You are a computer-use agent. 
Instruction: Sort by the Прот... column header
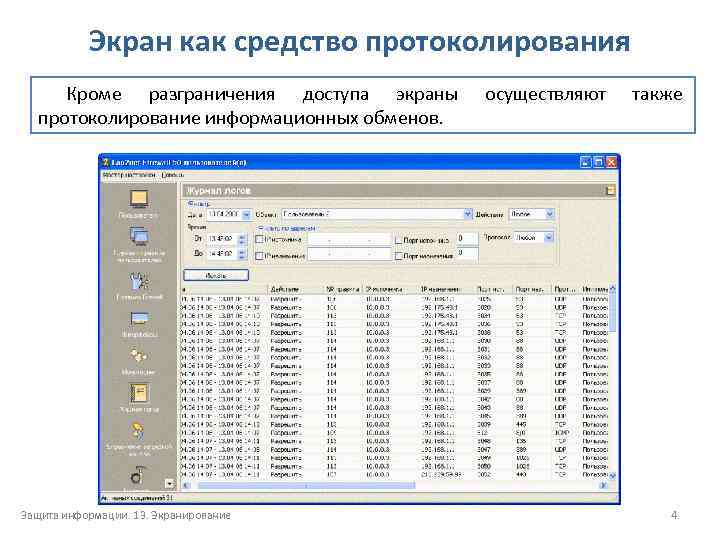tap(565, 289)
